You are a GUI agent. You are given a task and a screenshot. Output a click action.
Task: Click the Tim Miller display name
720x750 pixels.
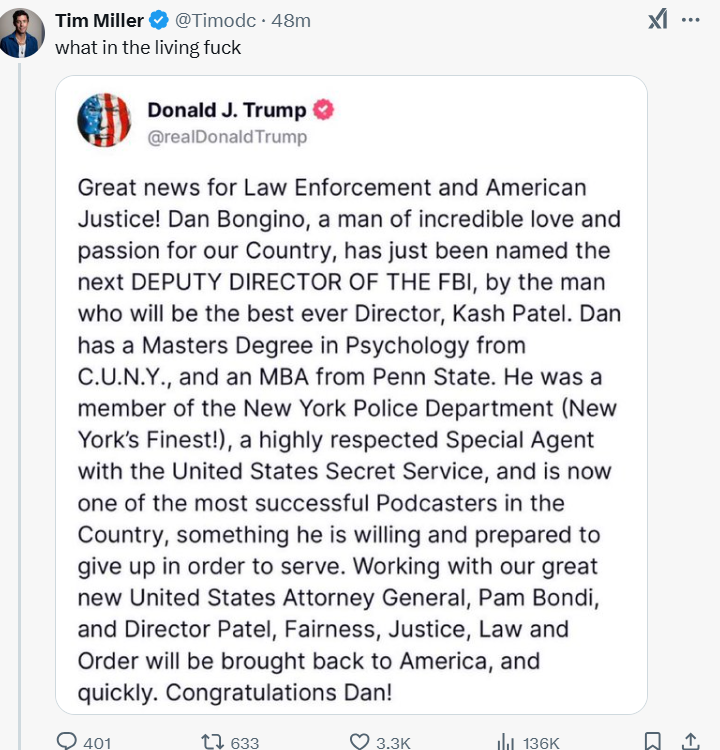coord(99,20)
